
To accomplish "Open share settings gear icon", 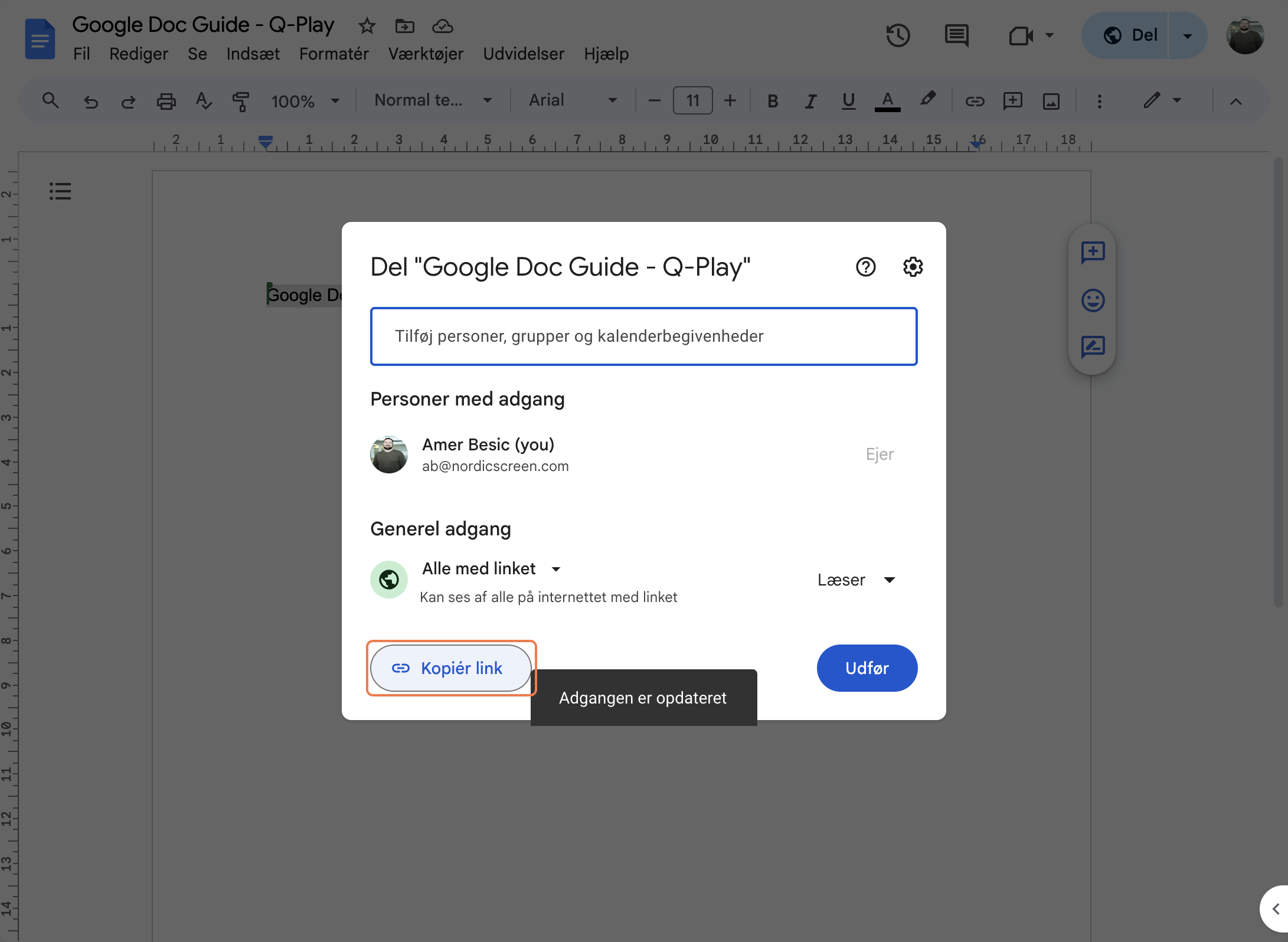I will pos(913,267).
